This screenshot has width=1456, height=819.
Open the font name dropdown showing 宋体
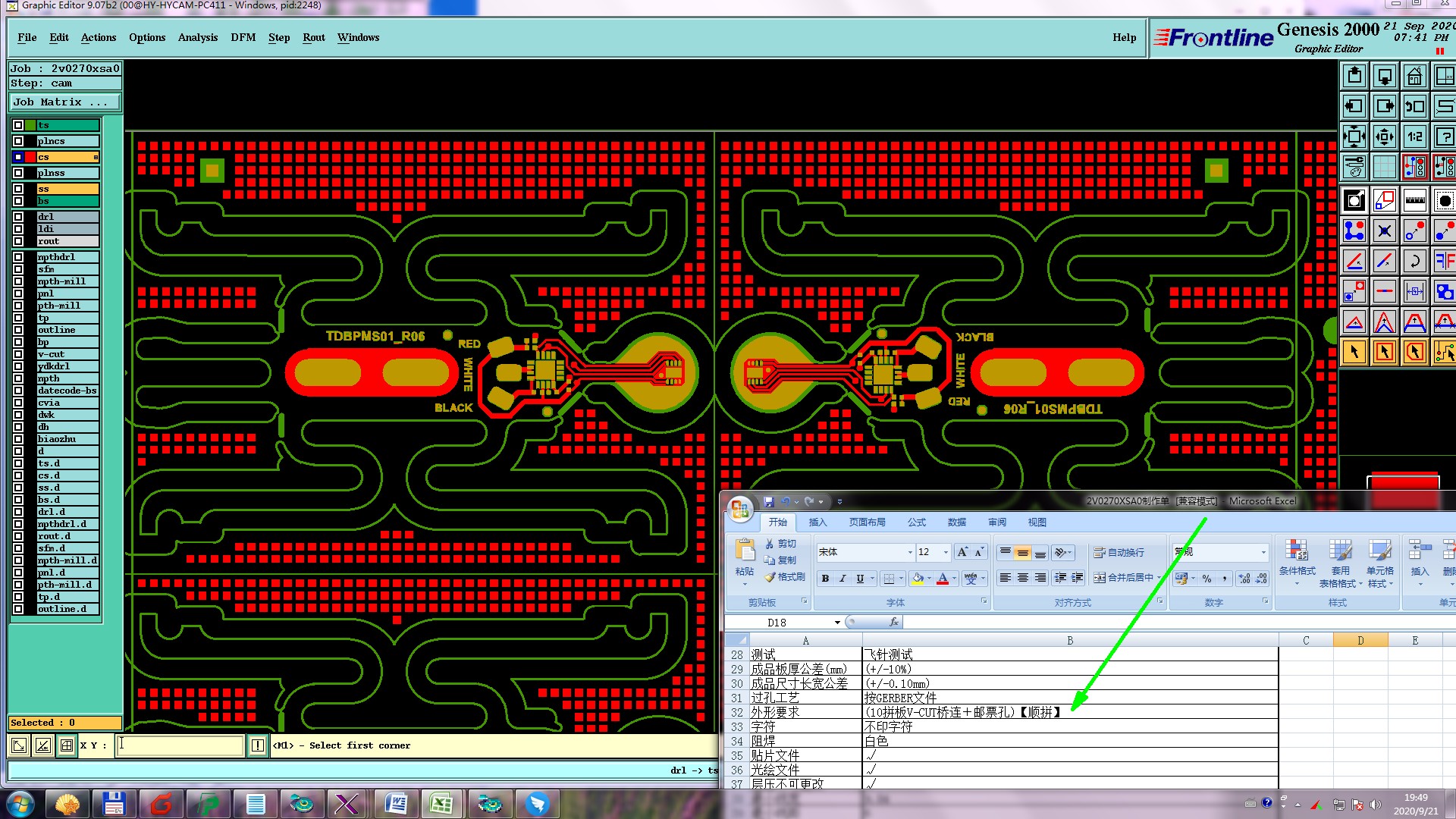pyautogui.click(x=910, y=552)
